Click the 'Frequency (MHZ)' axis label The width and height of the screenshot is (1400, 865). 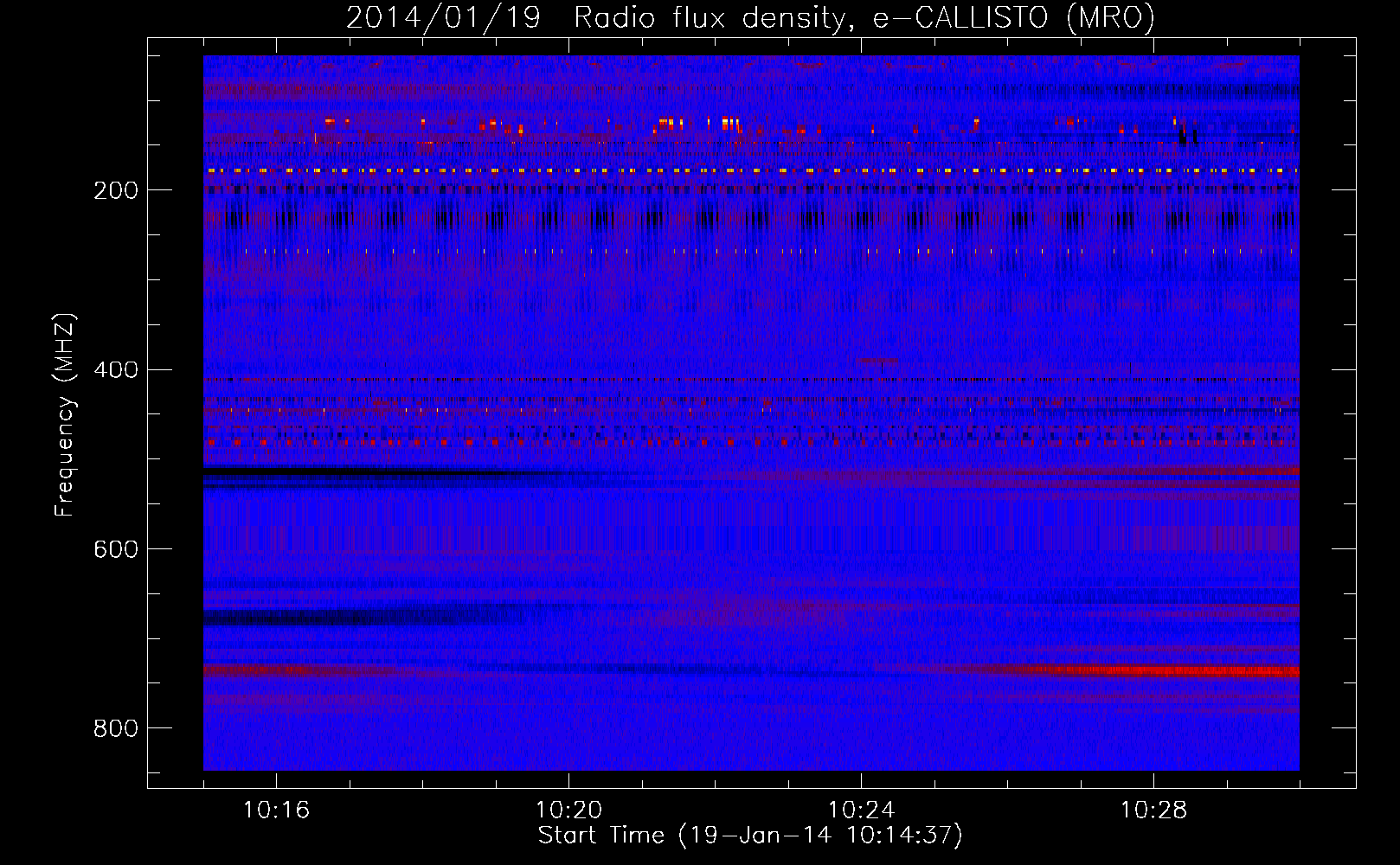click(x=65, y=415)
